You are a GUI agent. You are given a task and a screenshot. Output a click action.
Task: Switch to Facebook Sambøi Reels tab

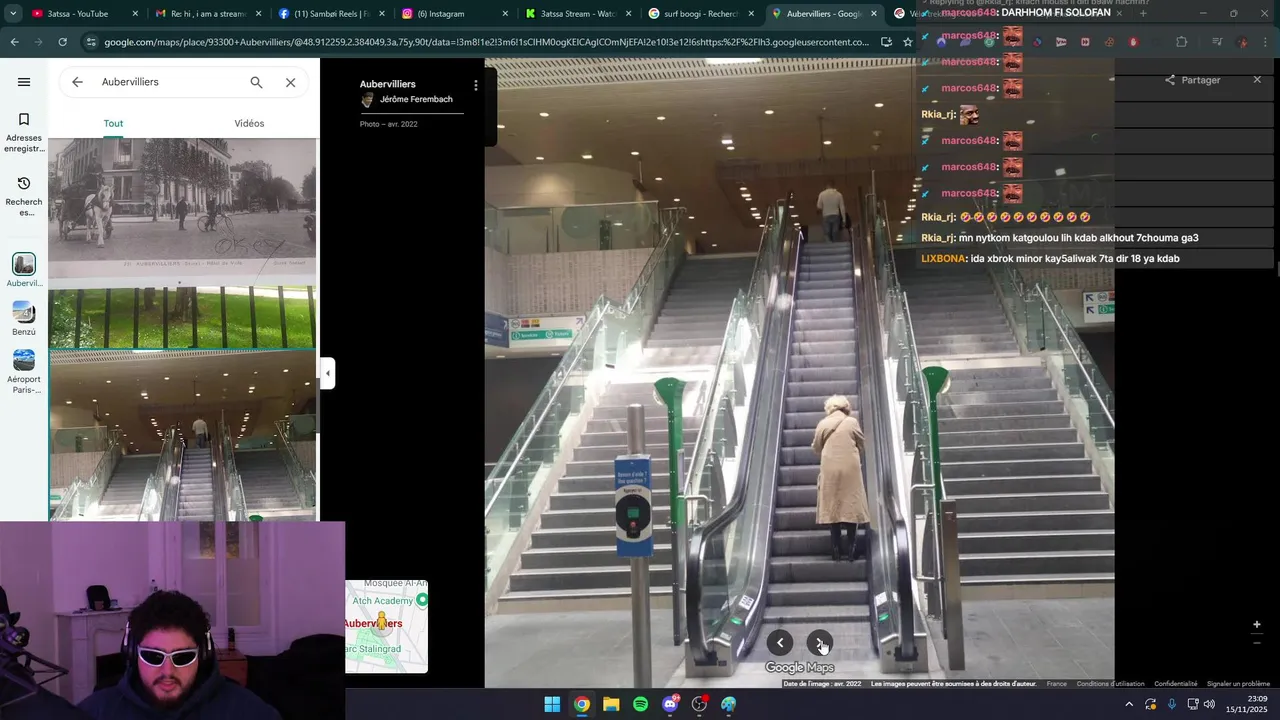tap(330, 14)
